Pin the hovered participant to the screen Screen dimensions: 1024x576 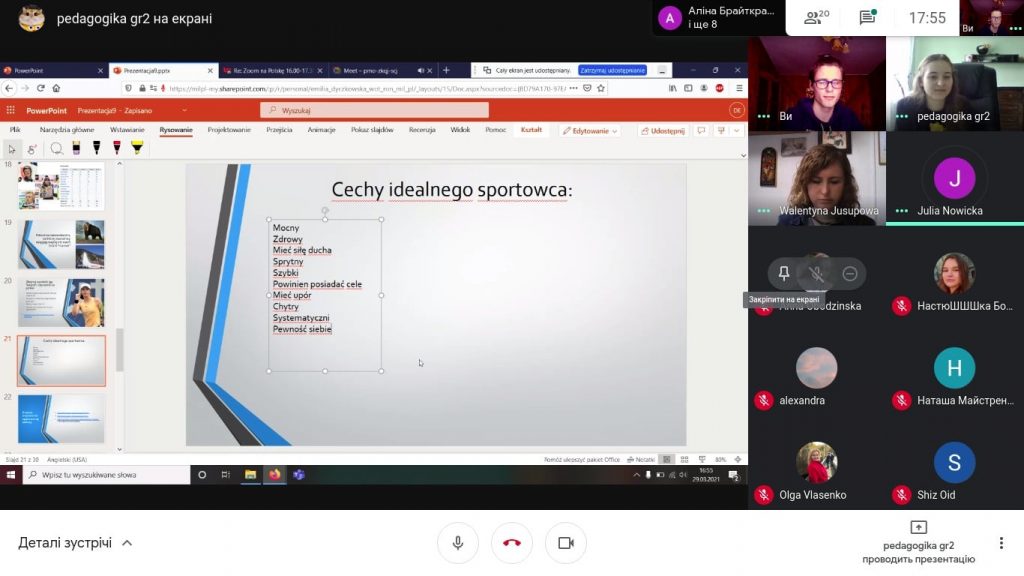pyautogui.click(x=784, y=273)
